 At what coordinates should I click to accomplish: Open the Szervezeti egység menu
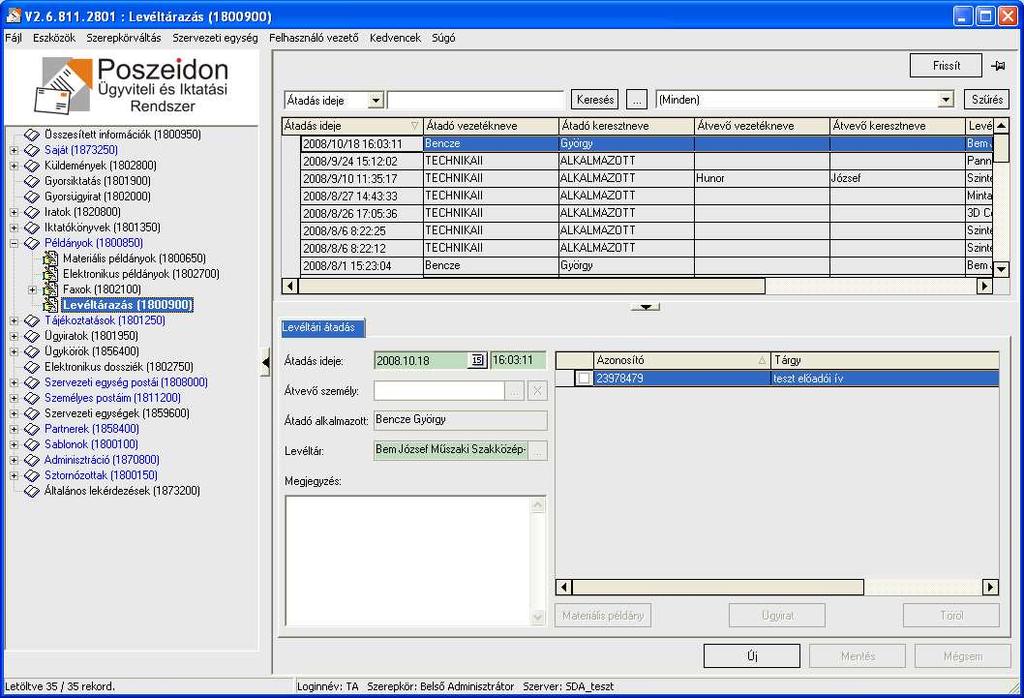coord(215,38)
